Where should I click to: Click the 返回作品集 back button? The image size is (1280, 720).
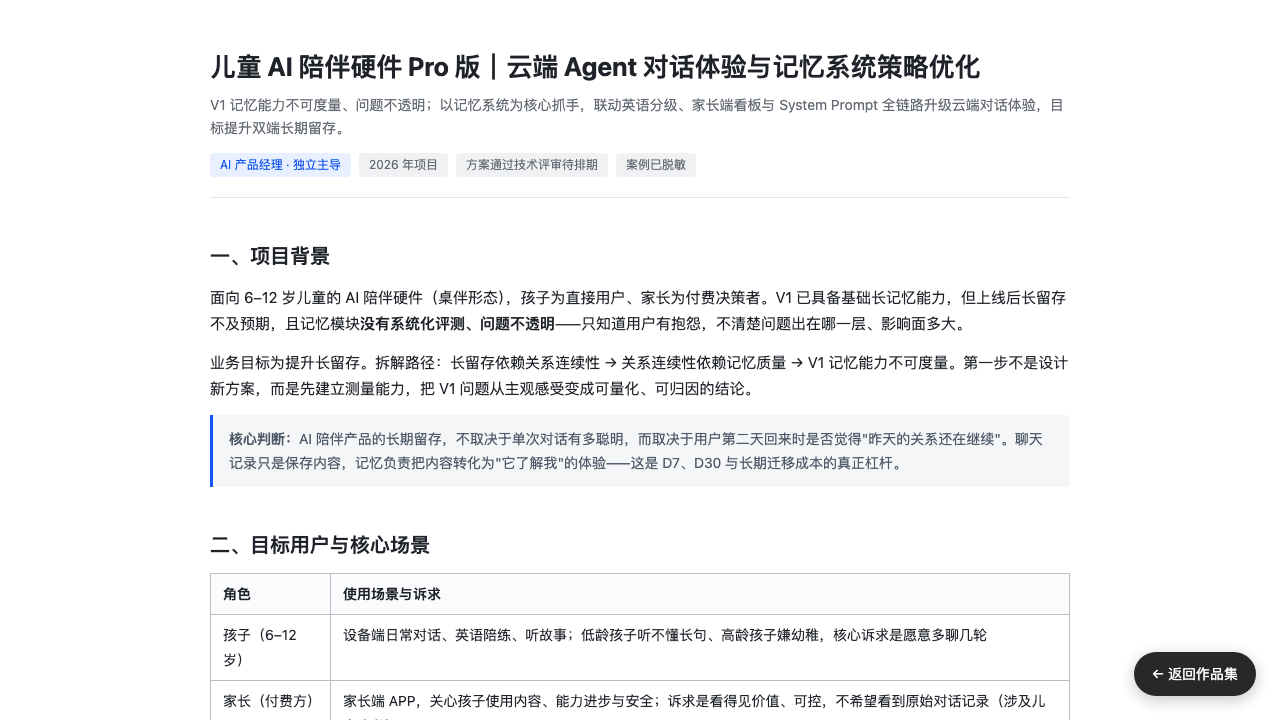click(1195, 674)
